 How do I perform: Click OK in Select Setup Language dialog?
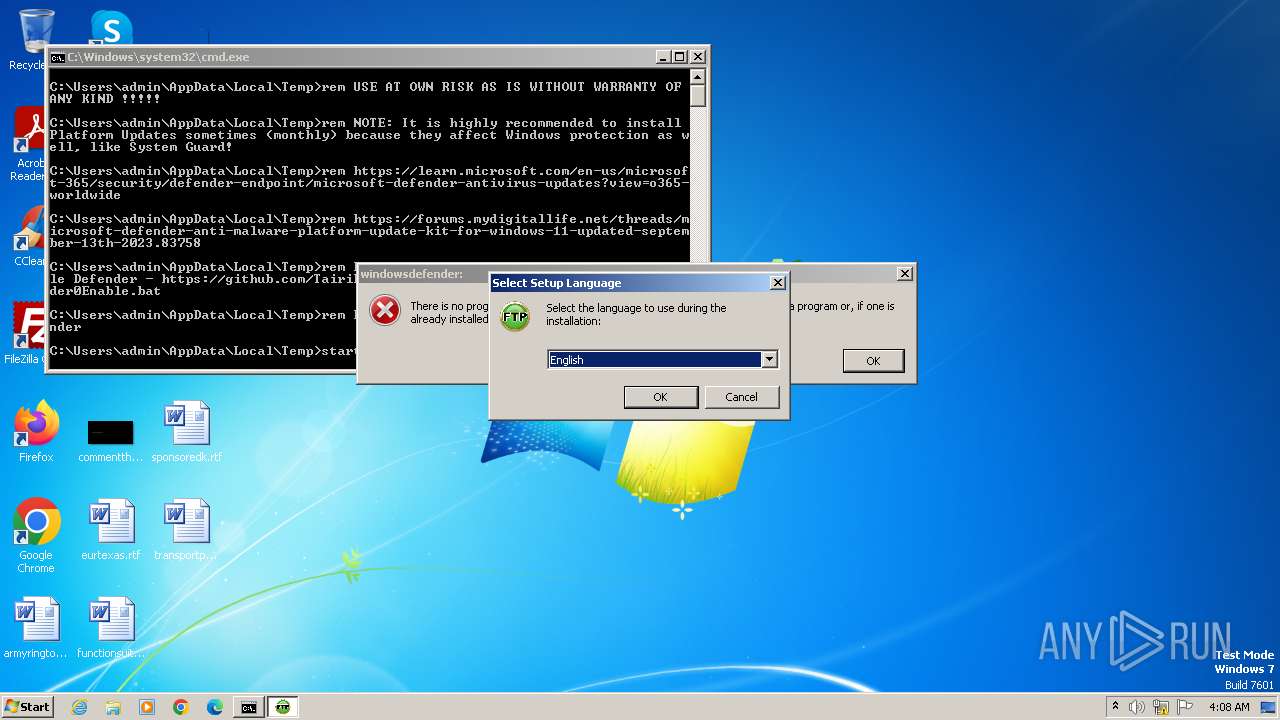coord(660,397)
